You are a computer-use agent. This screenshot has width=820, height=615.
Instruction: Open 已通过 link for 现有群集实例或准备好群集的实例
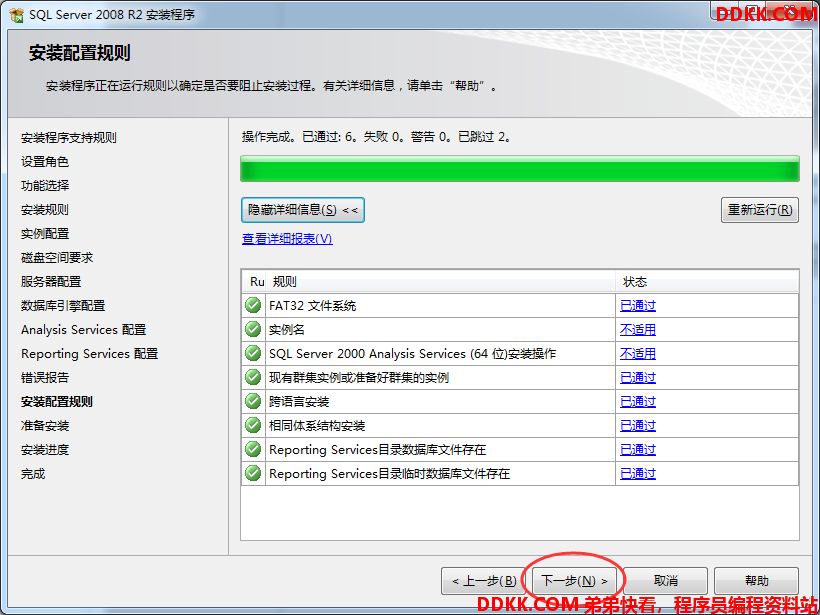(637, 378)
